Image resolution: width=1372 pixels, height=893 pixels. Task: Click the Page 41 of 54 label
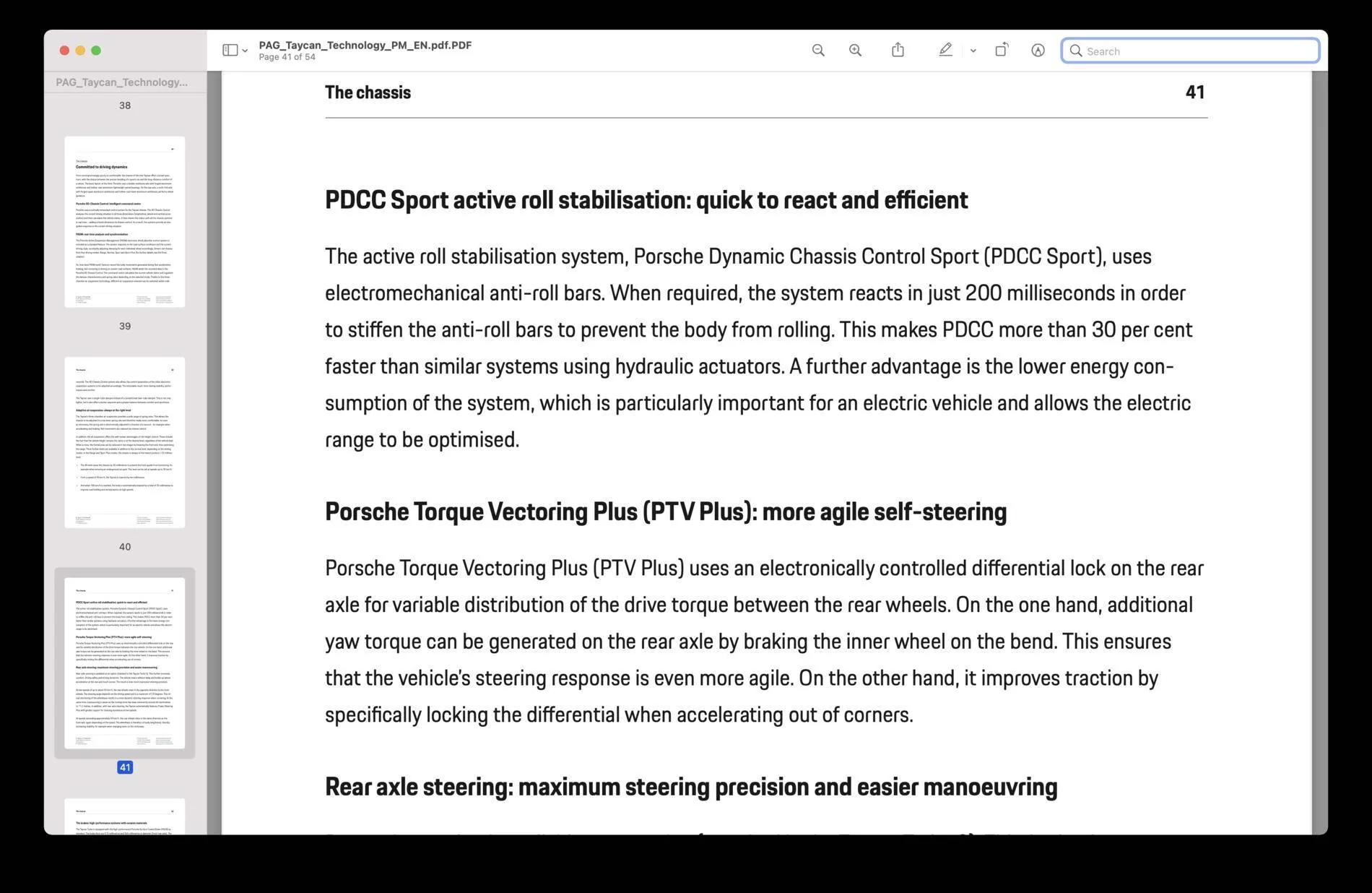click(288, 56)
